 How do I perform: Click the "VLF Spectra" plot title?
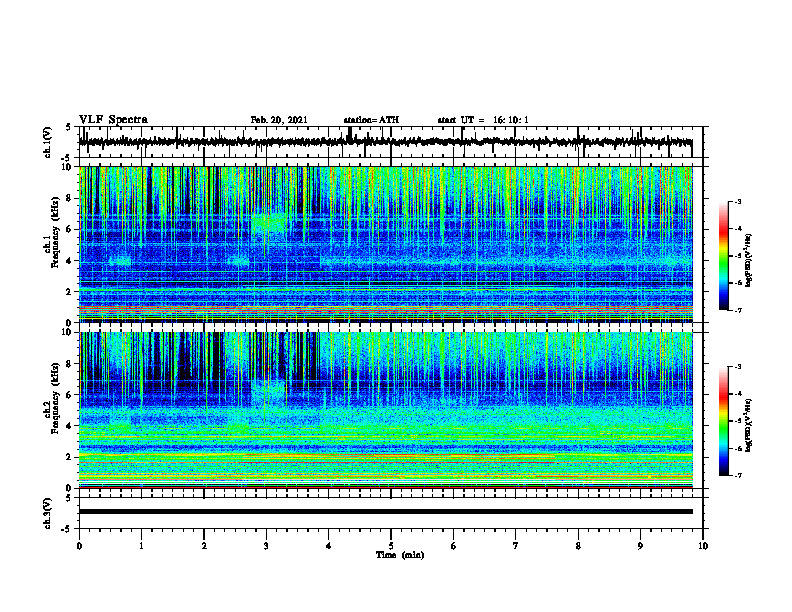coord(113,120)
